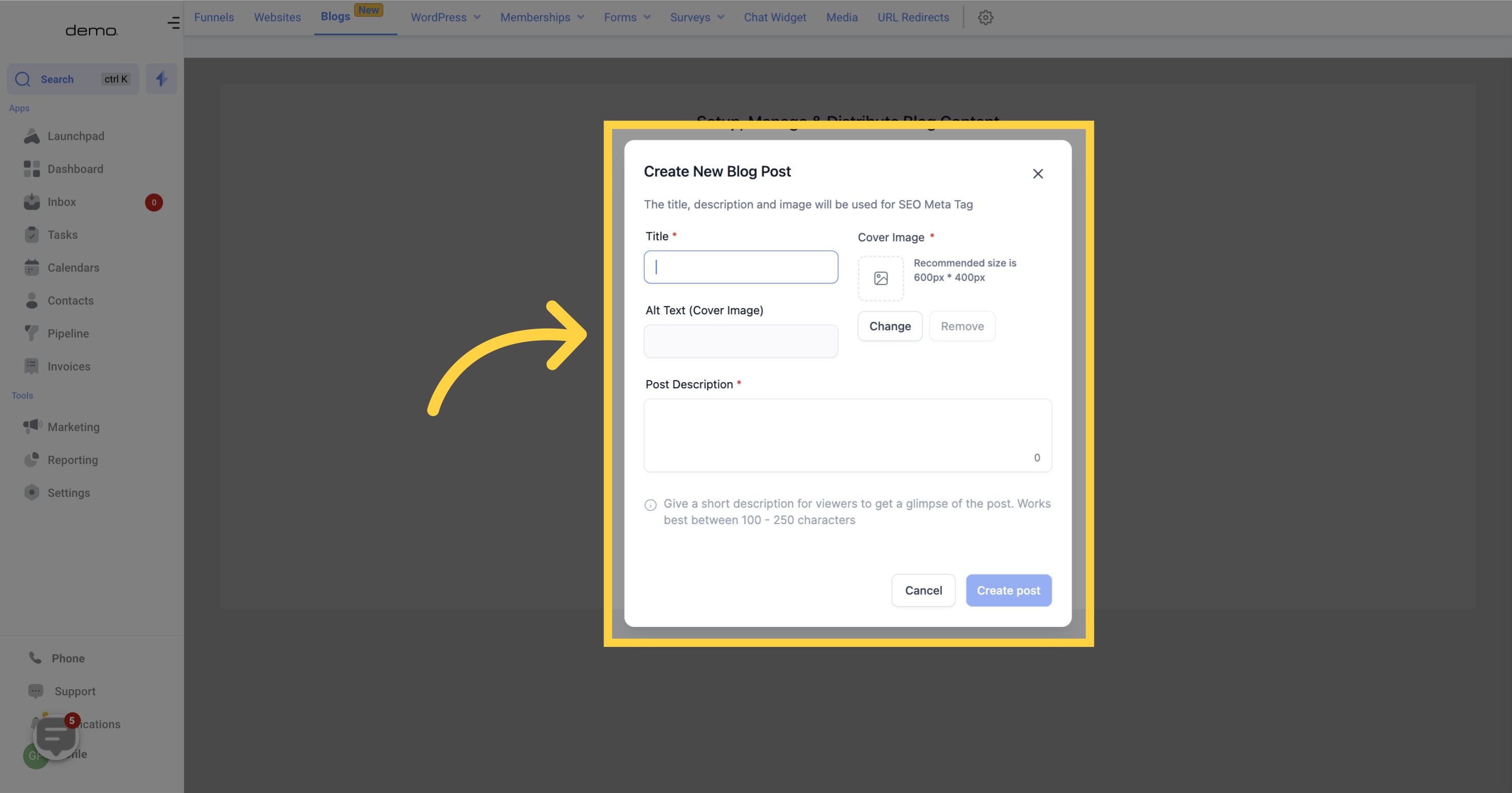Click the Reporting sidebar icon
The width and height of the screenshot is (1512, 793).
tap(31, 459)
